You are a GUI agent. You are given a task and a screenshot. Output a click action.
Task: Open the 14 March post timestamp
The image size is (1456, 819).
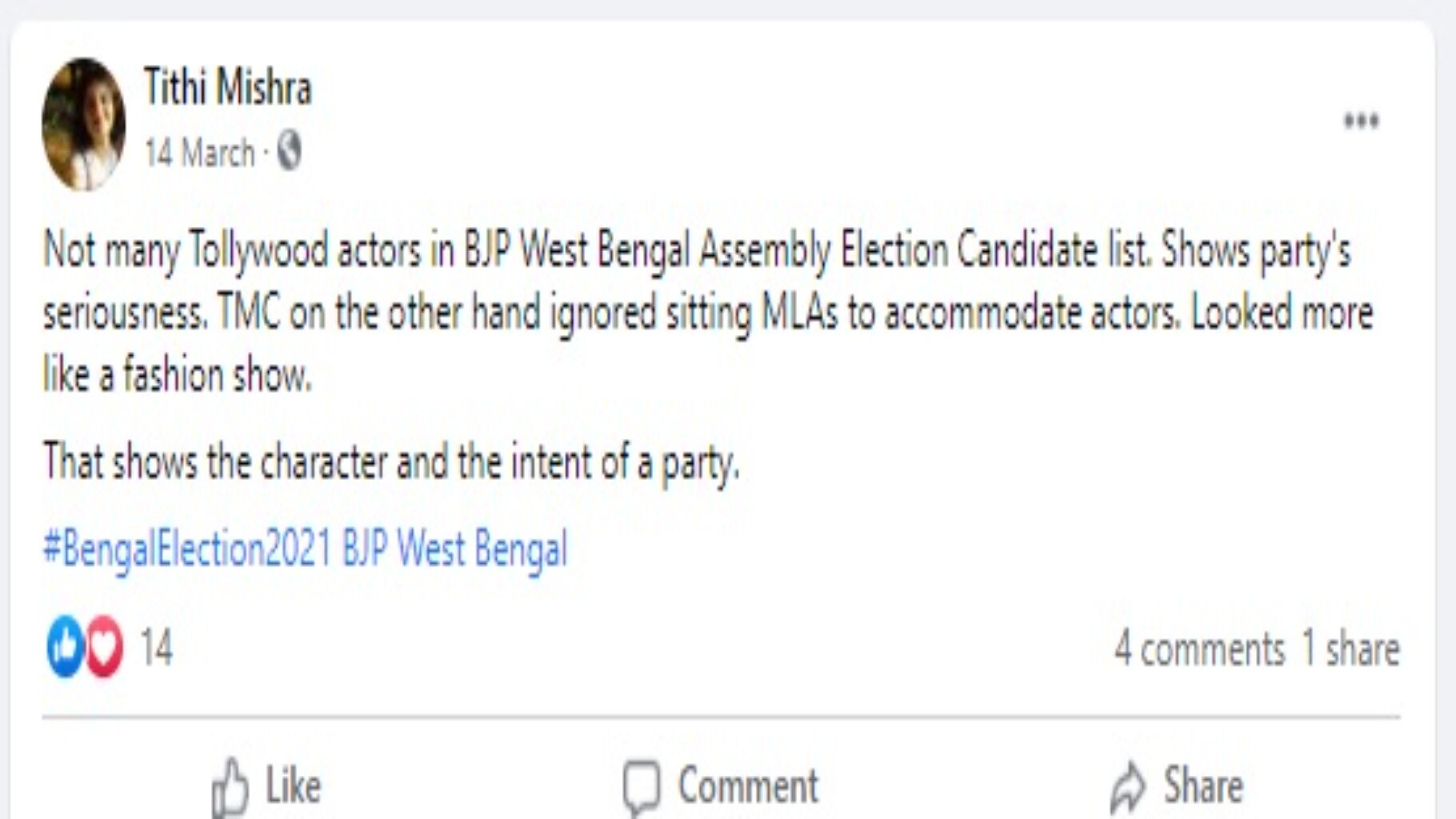point(199,153)
